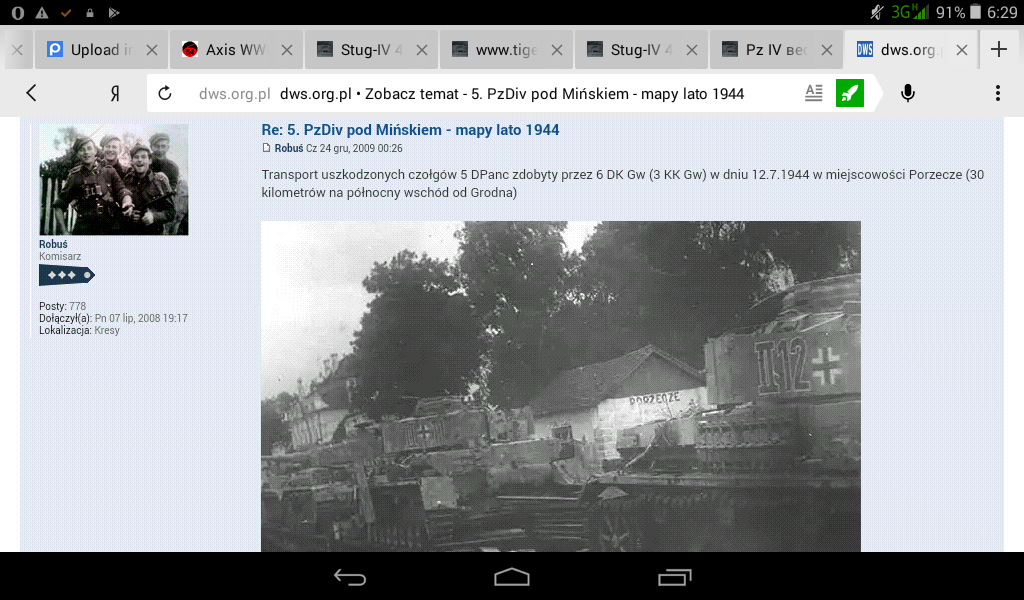Close the www.tige tab

(x=557, y=50)
